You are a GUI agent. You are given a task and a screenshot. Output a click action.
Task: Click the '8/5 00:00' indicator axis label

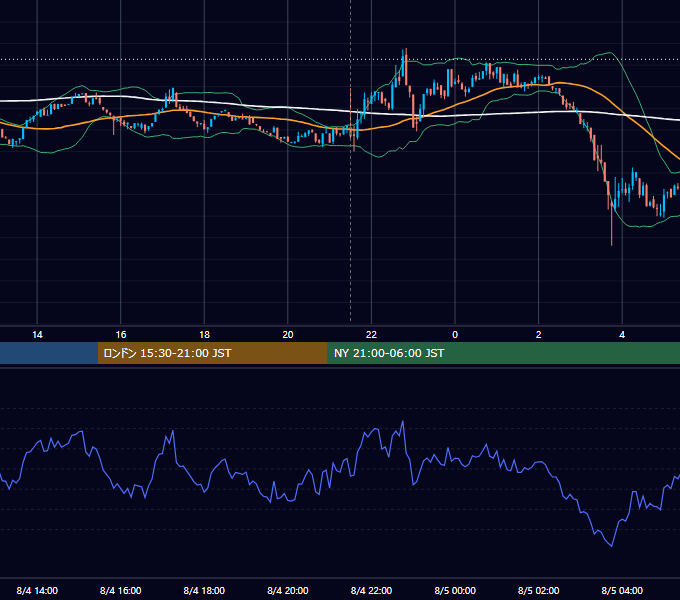pos(455,590)
